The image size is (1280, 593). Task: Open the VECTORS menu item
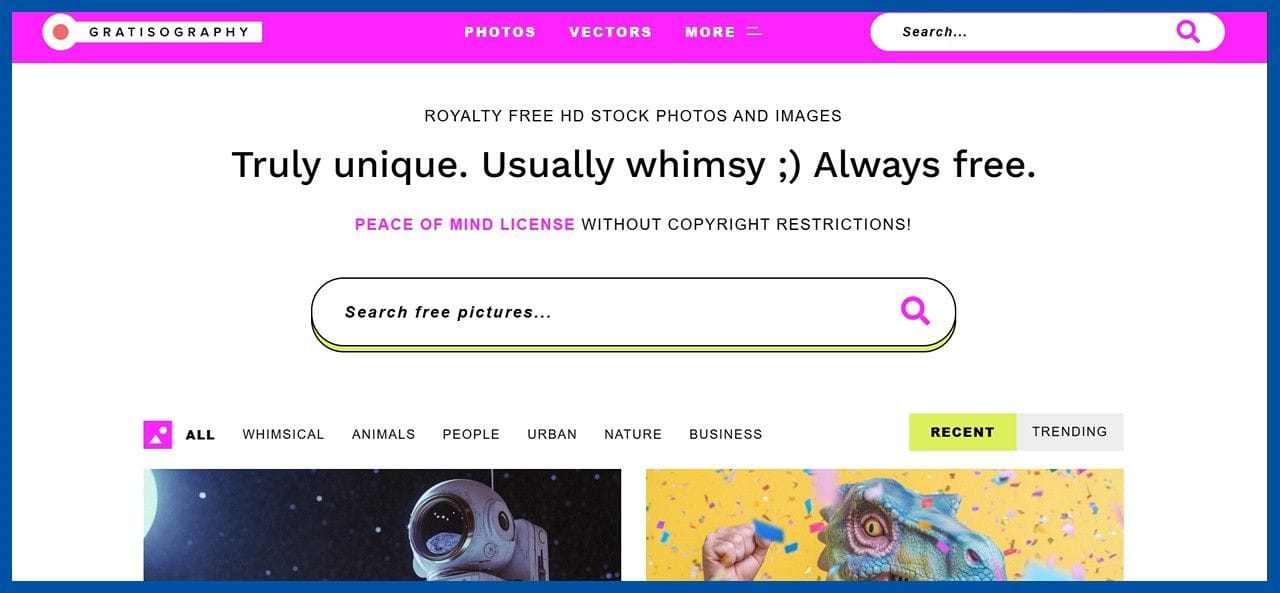pyautogui.click(x=610, y=32)
